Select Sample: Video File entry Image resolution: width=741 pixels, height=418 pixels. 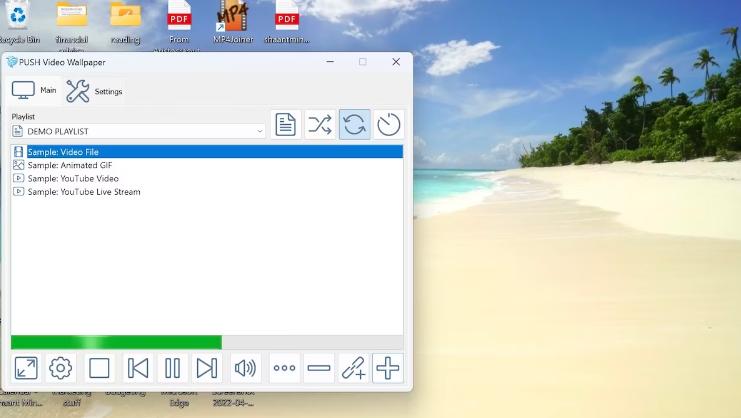tap(207, 152)
